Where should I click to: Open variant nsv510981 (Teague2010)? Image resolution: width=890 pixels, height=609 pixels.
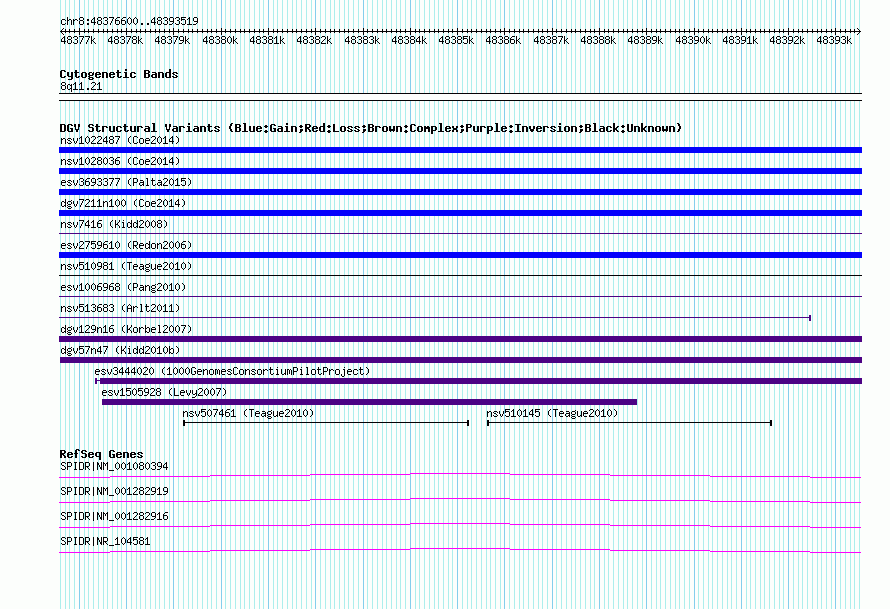[x=126, y=266]
